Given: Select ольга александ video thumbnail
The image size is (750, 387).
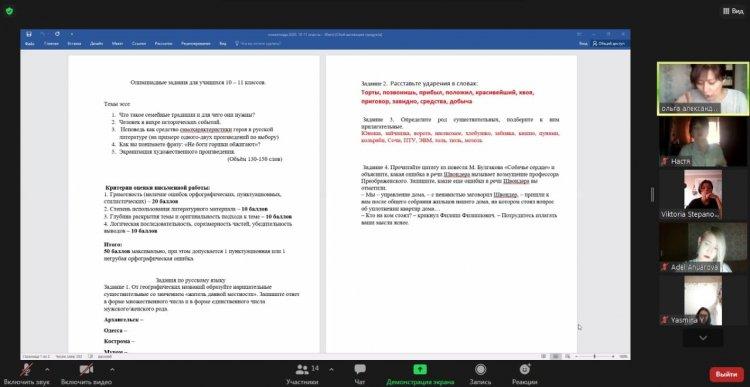Looking at the screenshot, I should [703, 89].
